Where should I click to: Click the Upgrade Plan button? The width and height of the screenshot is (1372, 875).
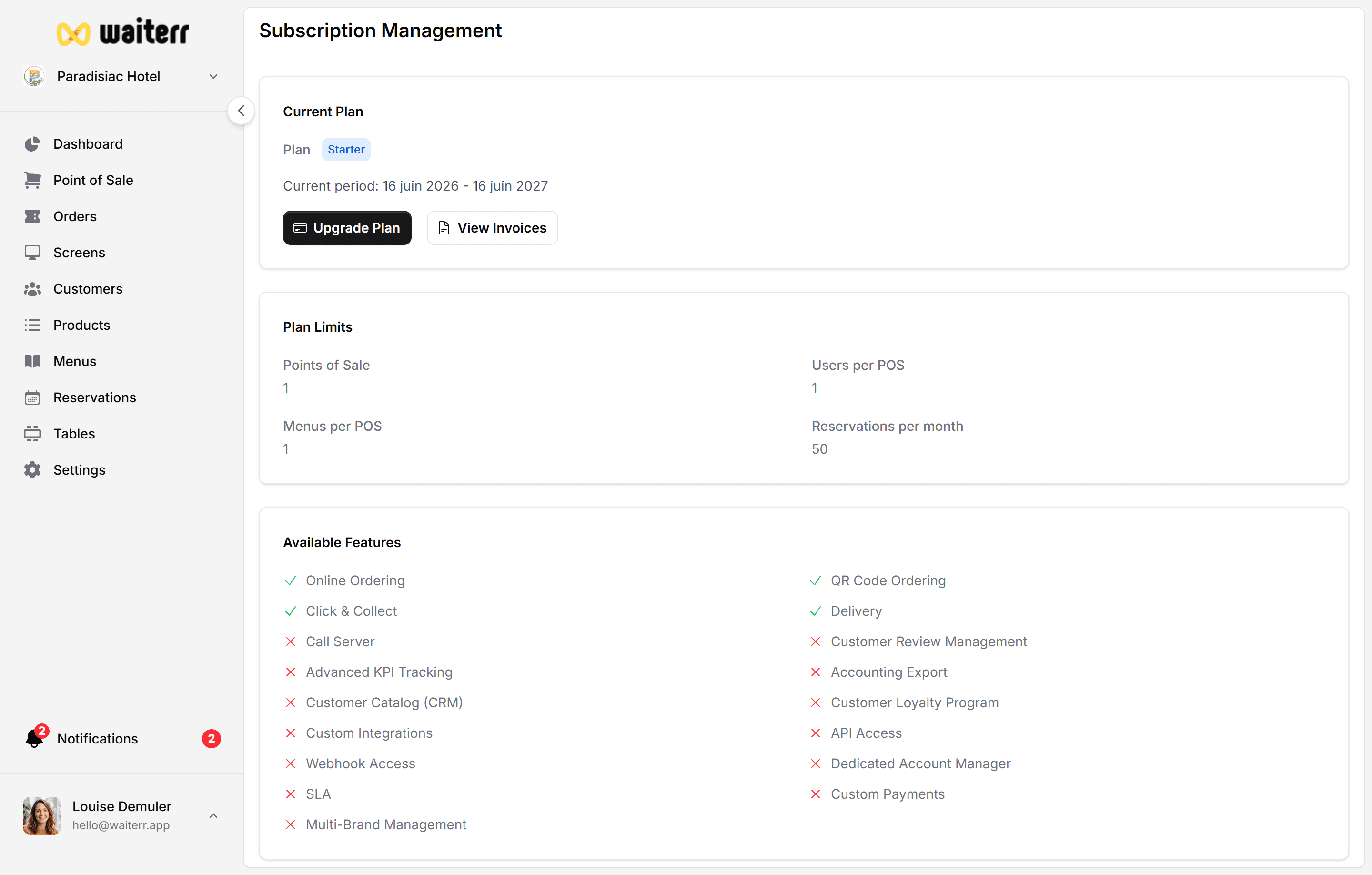point(347,228)
